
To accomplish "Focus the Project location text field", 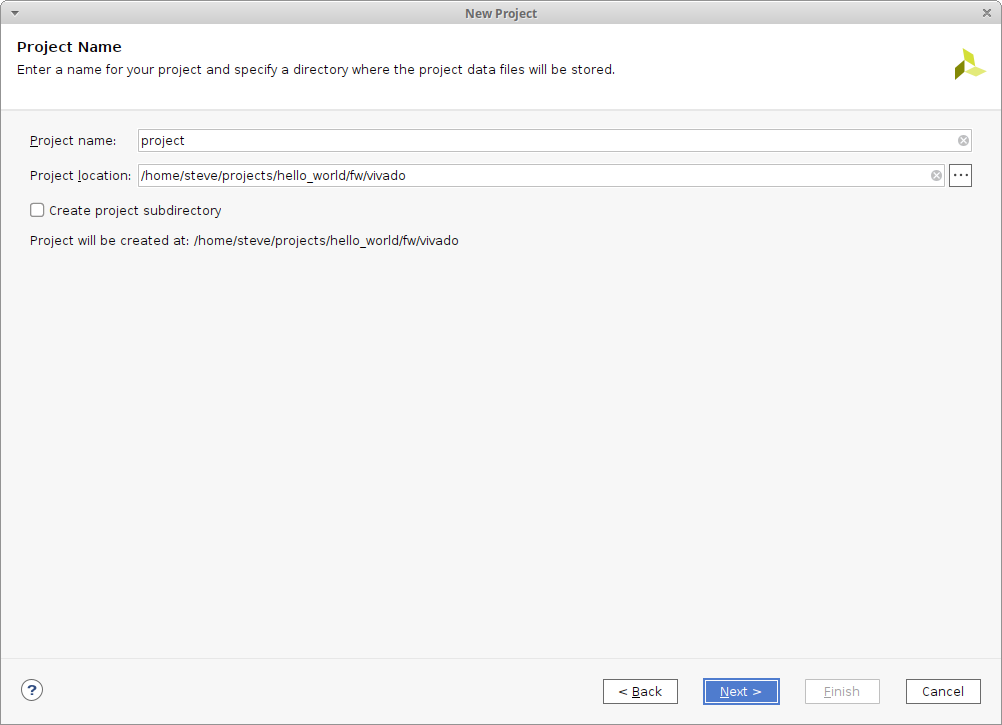I will (530, 176).
